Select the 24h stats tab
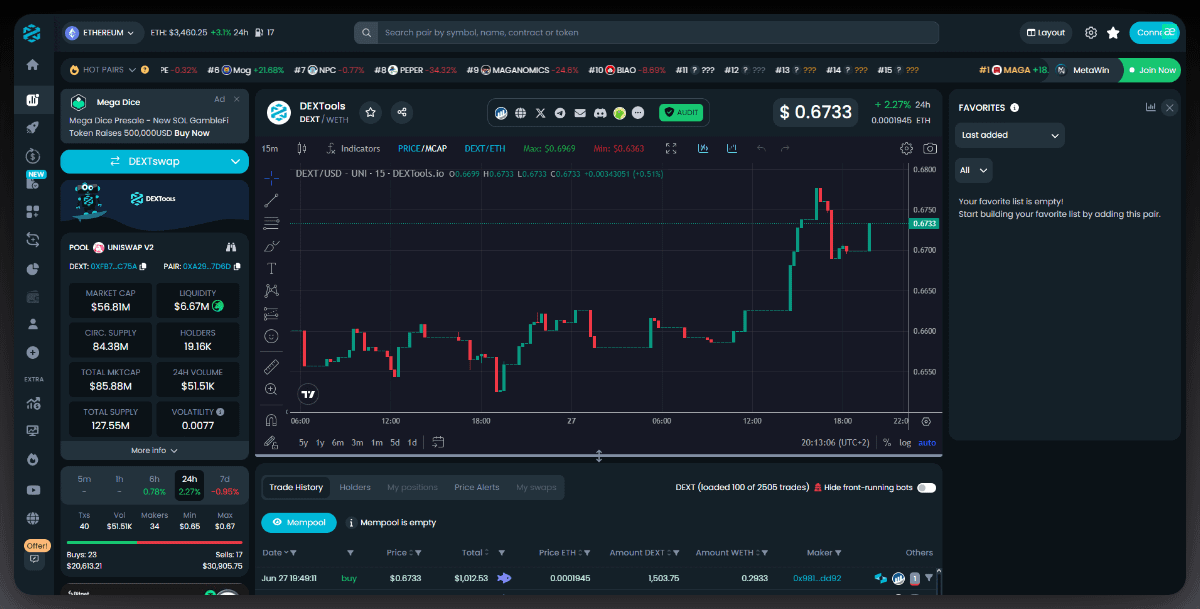The height and width of the screenshot is (609, 1200). coord(189,484)
